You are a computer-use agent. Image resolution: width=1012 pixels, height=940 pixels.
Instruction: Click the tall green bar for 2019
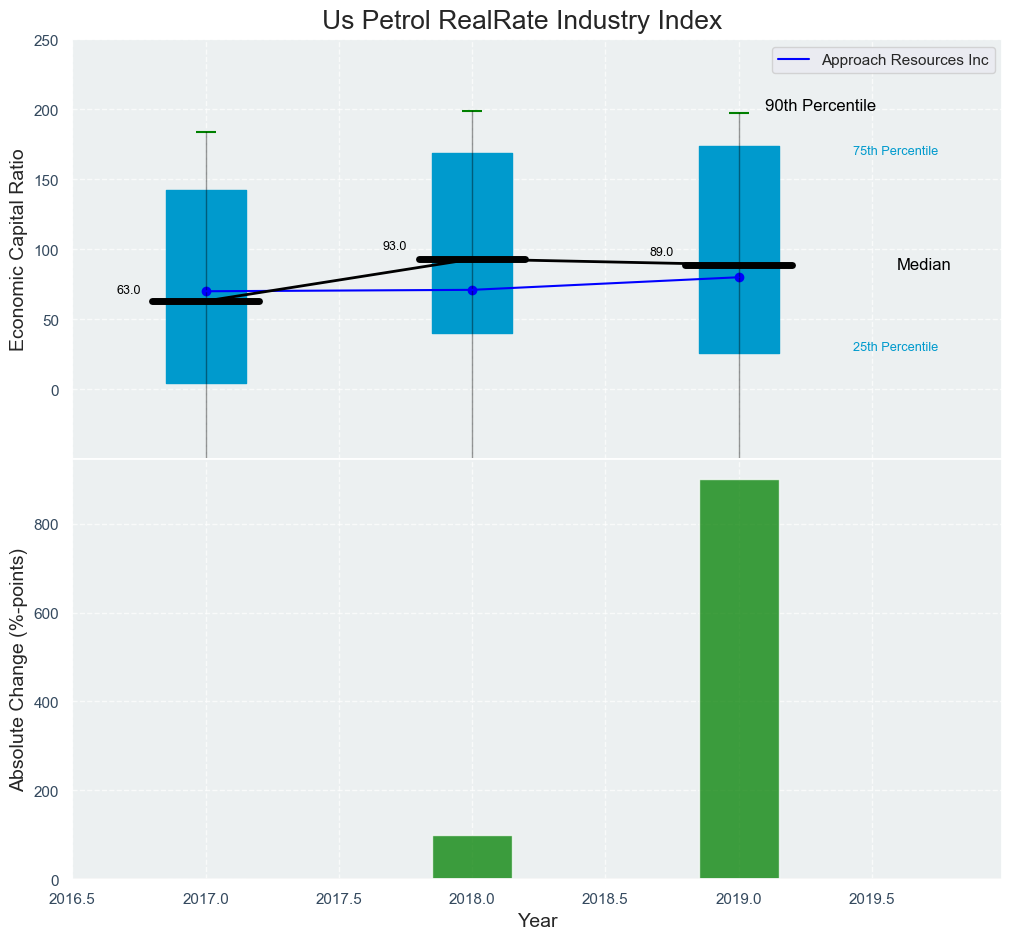point(739,680)
